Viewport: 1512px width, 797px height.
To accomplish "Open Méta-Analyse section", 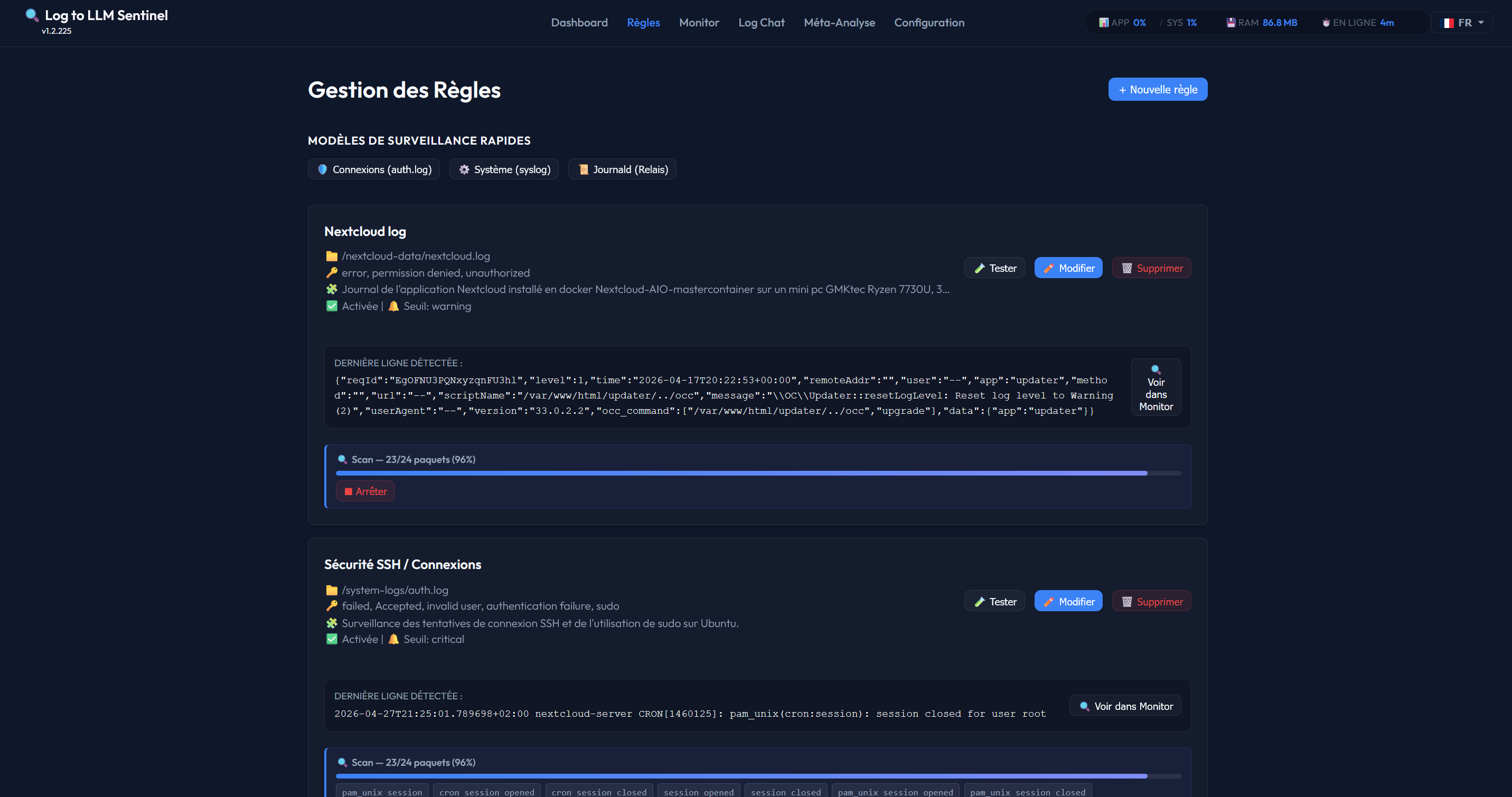I will point(839,22).
